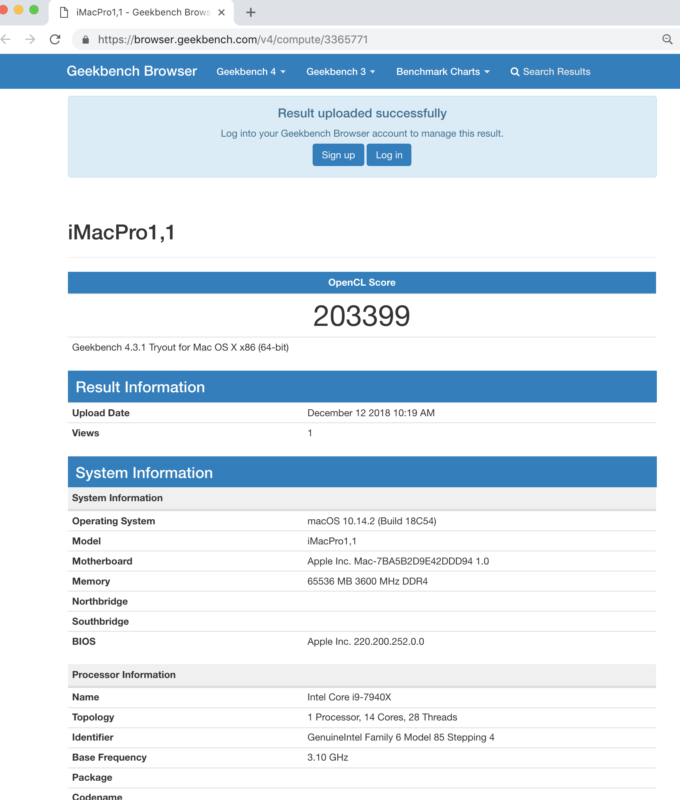Click BIOS value Apple Inc. 220.200.252.0.0
Image resolution: width=680 pixels, height=800 pixels.
[x=365, y=641]
